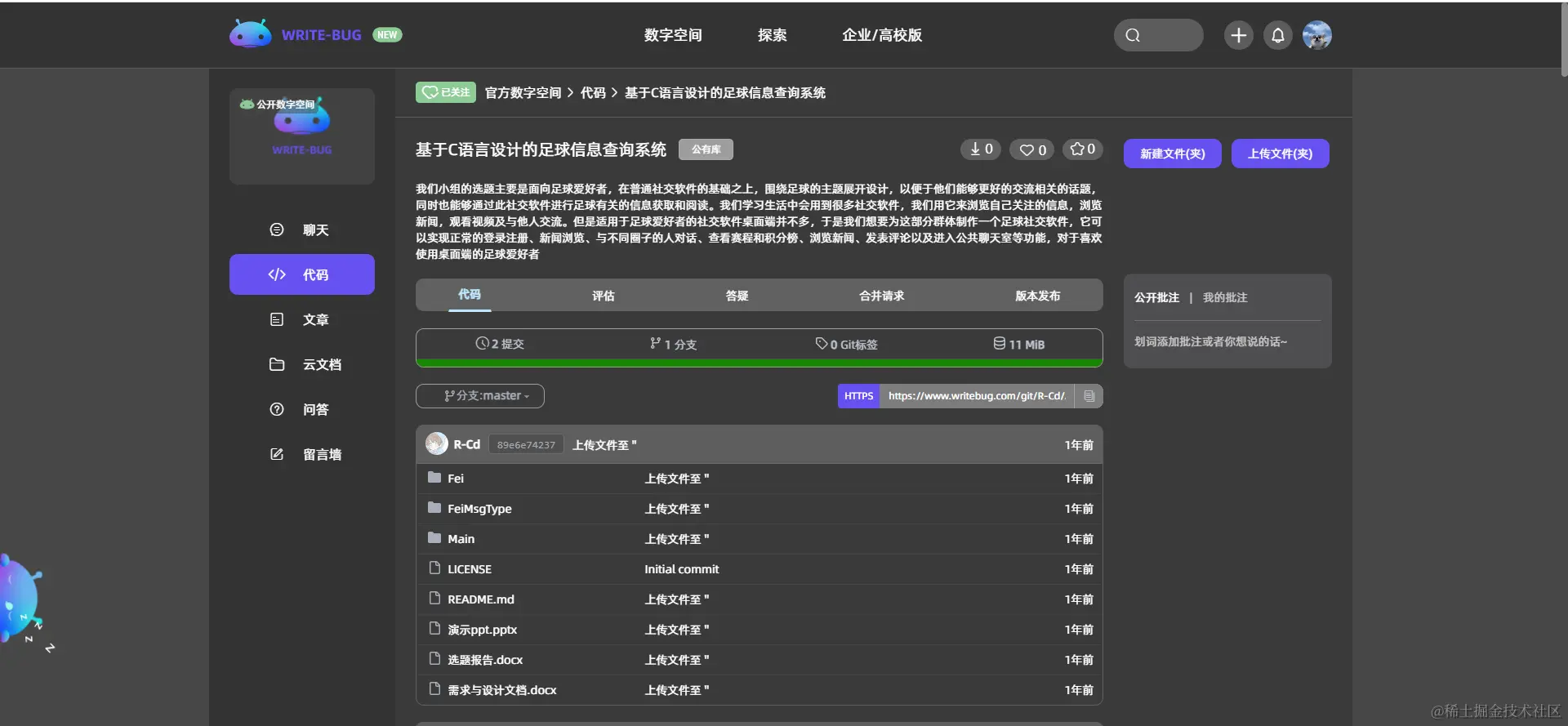Switch to the 版本发布 tab
This screenshot has height=726, width=1568.
[x=1038, y=296]
